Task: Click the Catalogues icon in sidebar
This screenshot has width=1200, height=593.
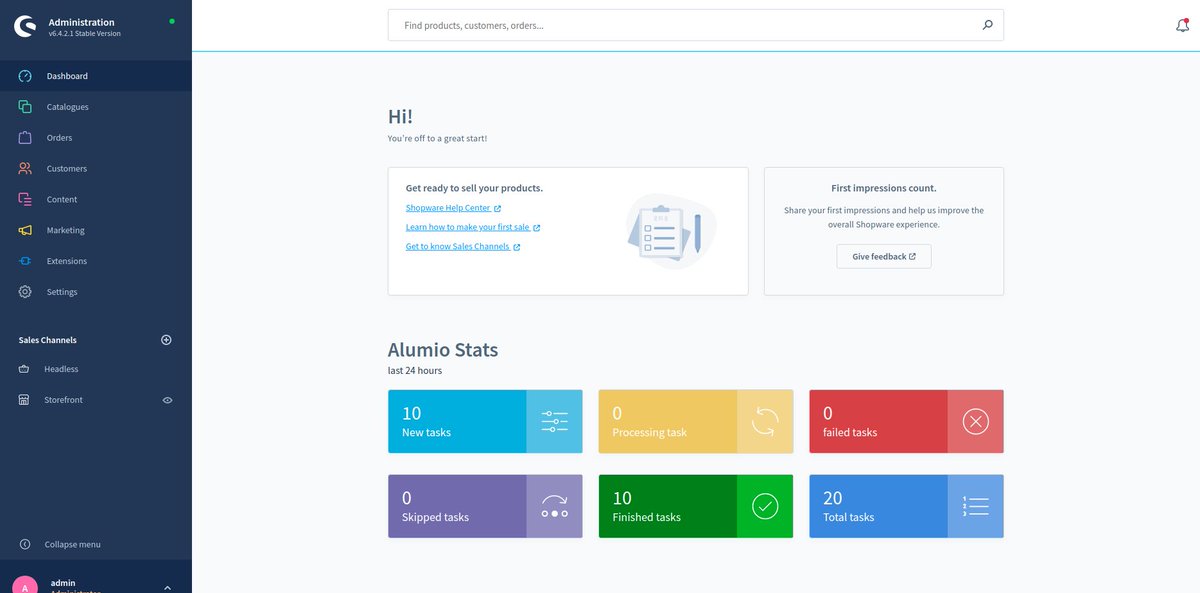Action: [x=25, y=107]
